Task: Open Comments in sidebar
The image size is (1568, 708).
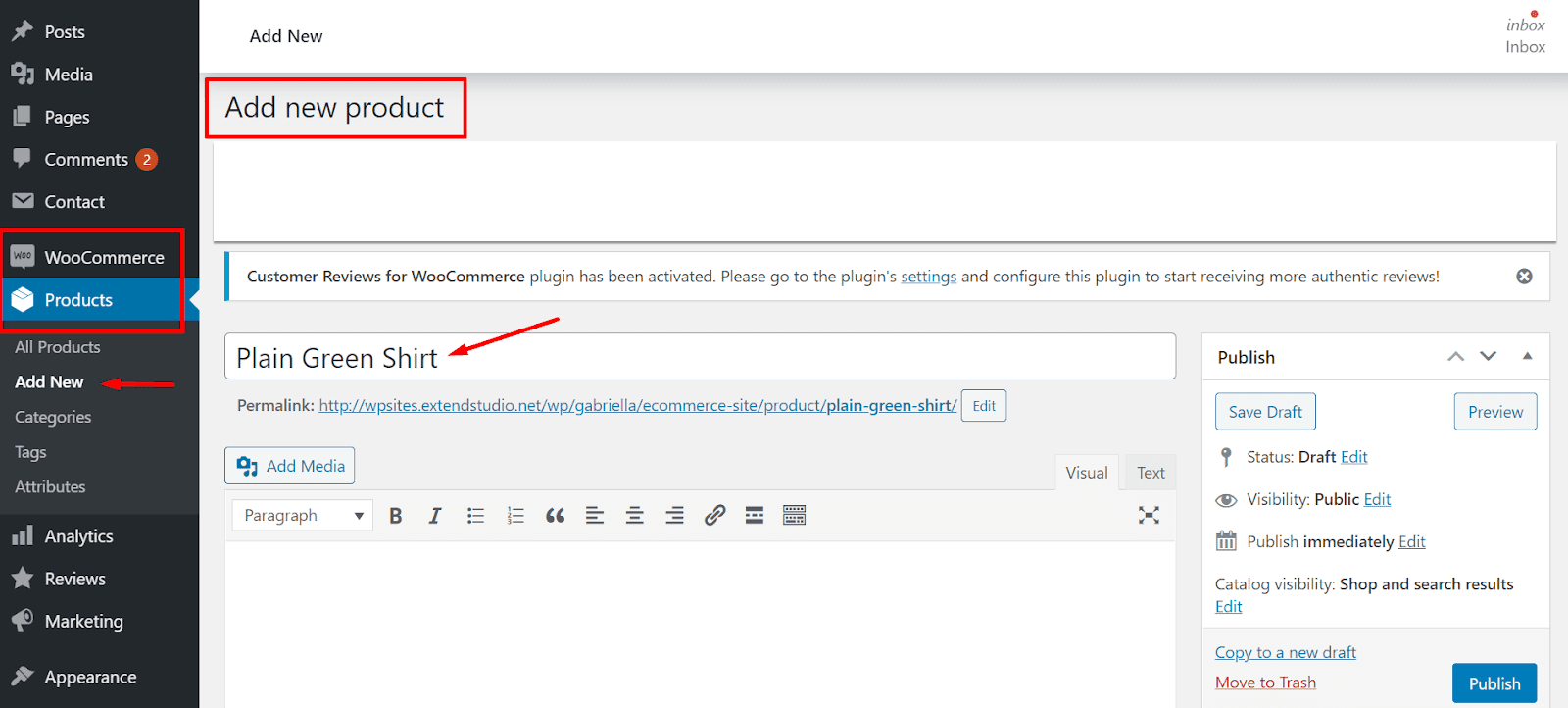Action: 86,159
